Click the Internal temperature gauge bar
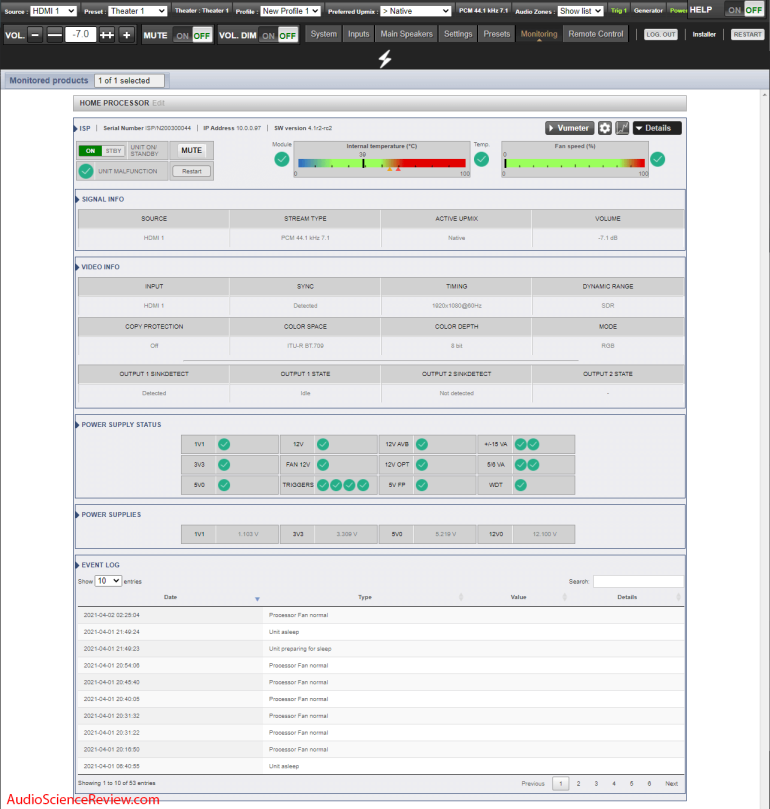 [380, 162]
